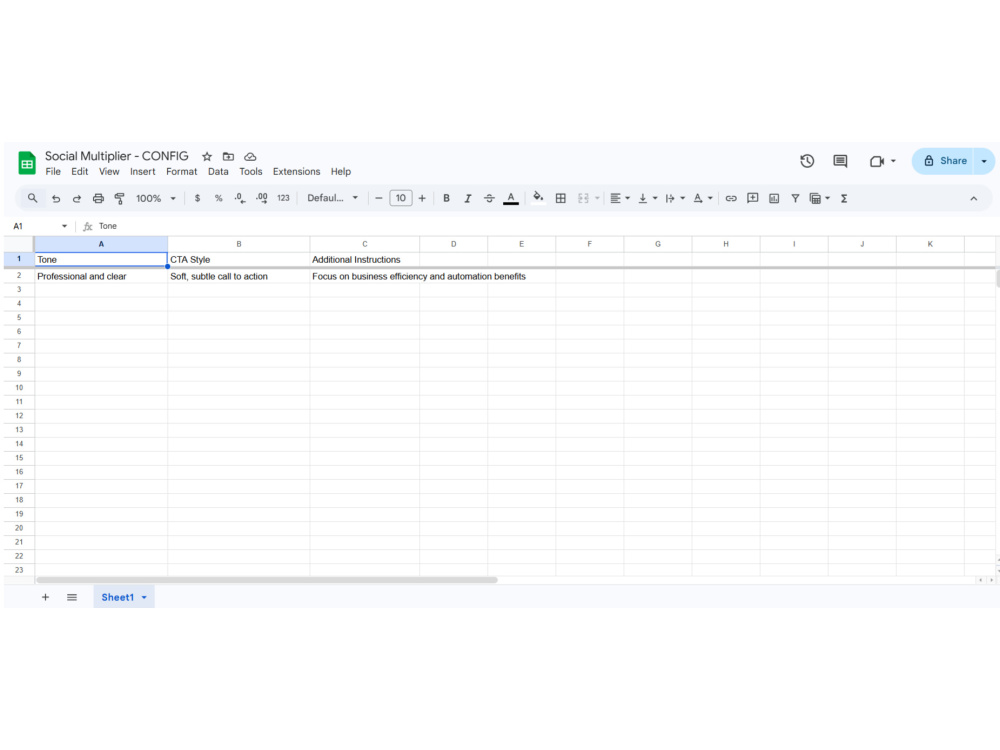Open the Edit menu

click(80, 172)
